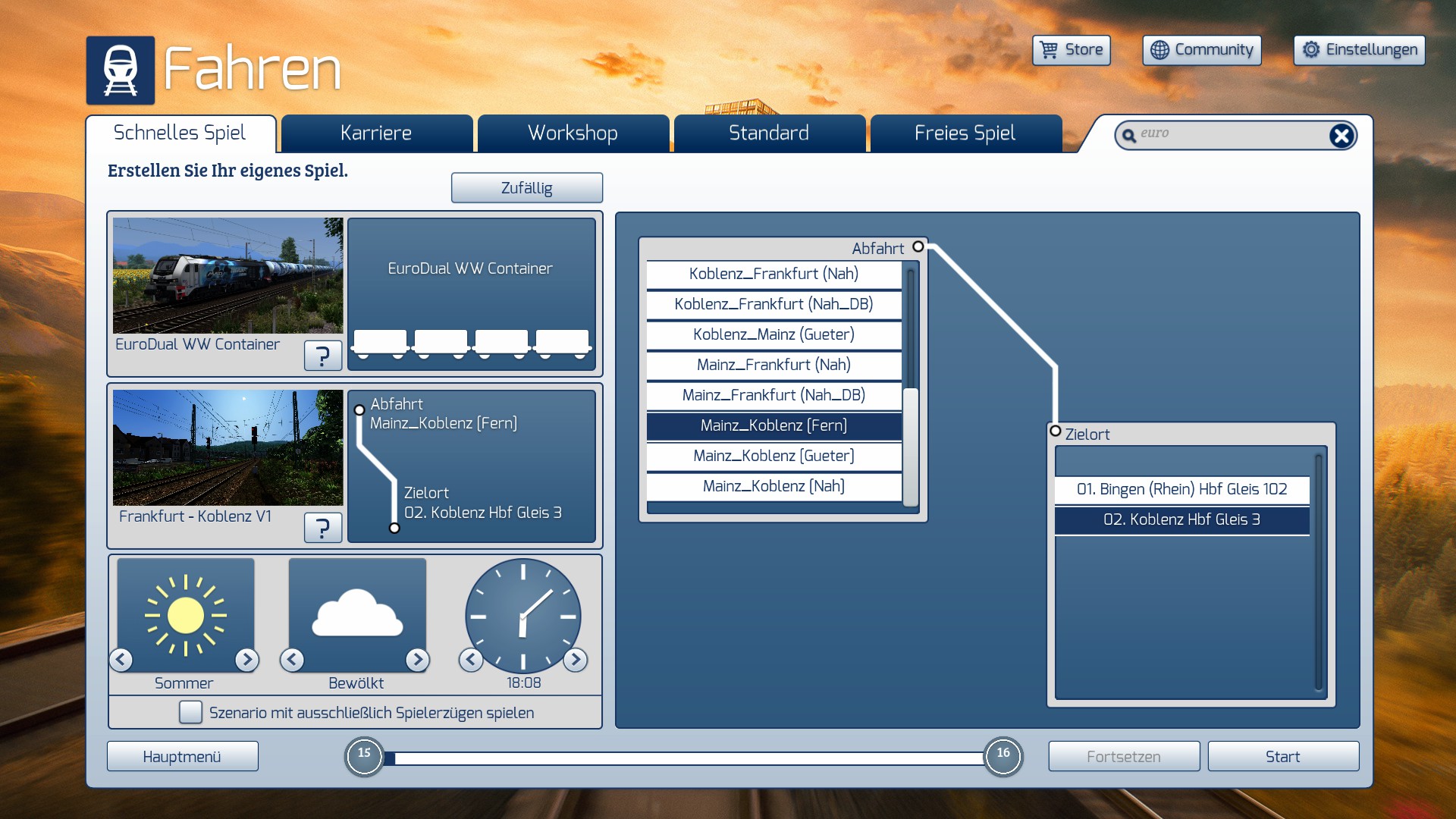Click the clear search X icon
The image size is (1456, 819).
click(x=1341, y=136)
